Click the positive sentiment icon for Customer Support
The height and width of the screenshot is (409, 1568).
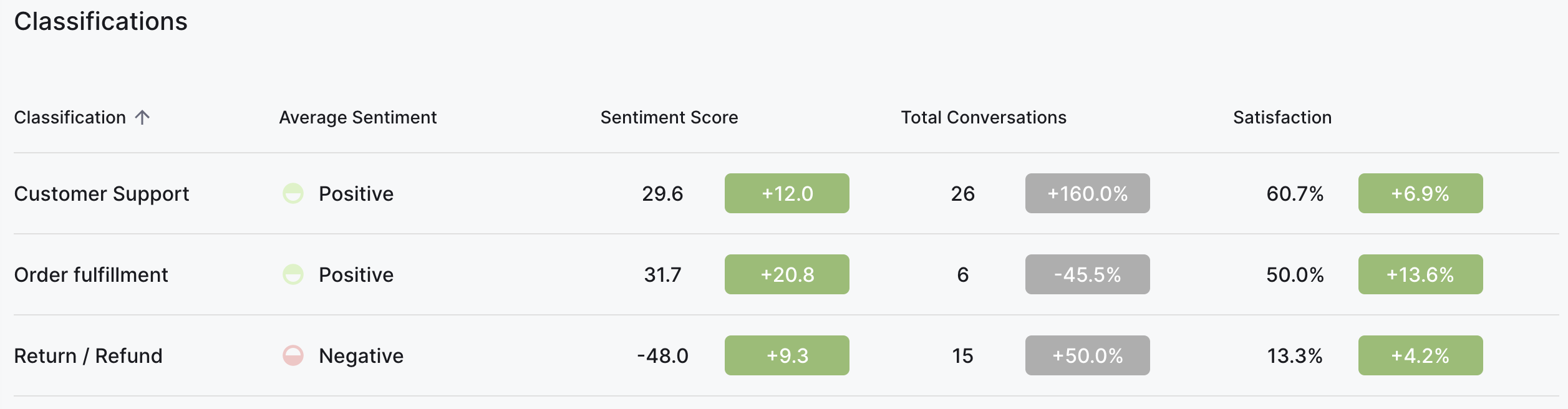pos(293,193)
